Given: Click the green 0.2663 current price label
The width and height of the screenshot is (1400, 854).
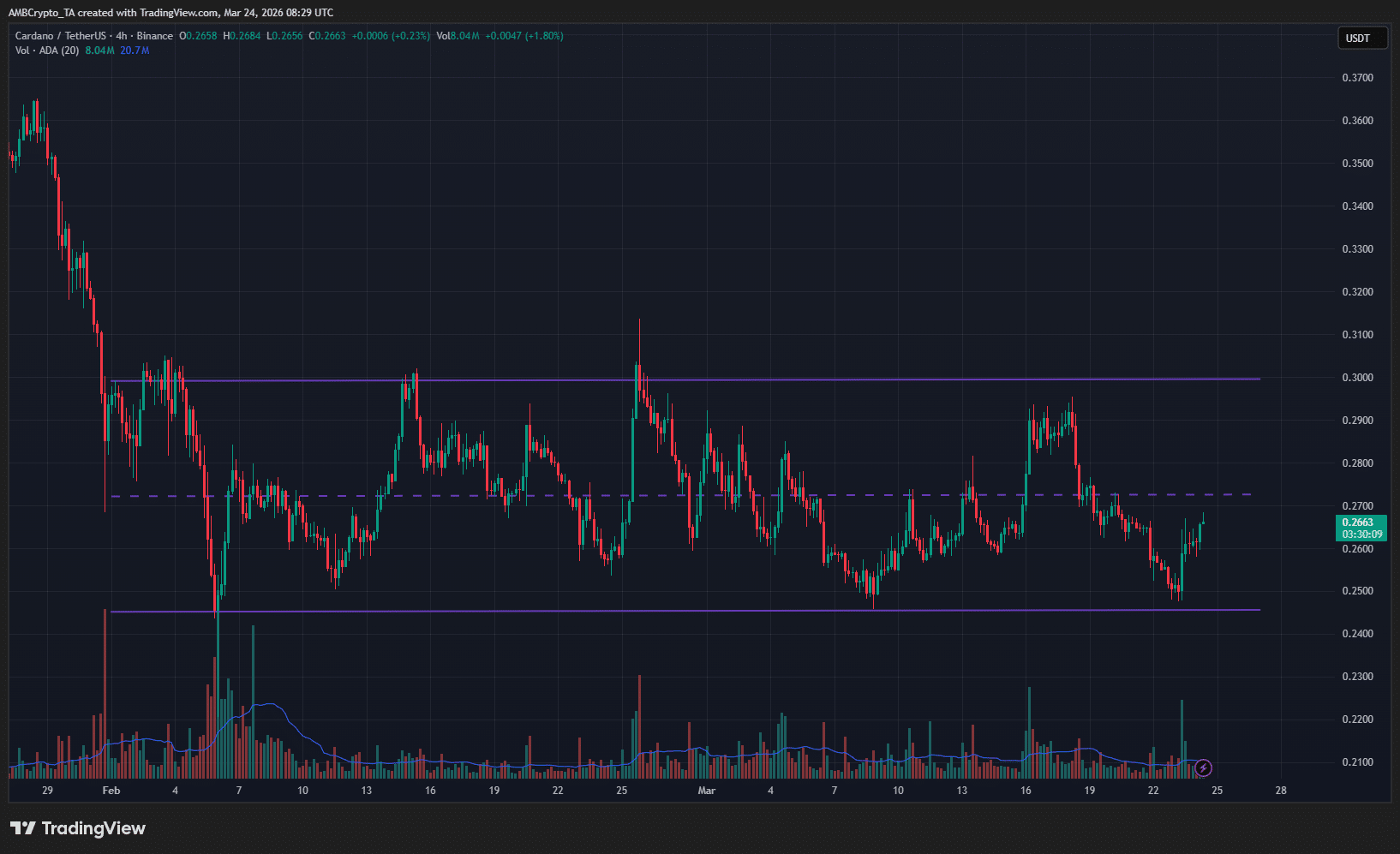Looking at the screenshot, I should (1361, 523).
